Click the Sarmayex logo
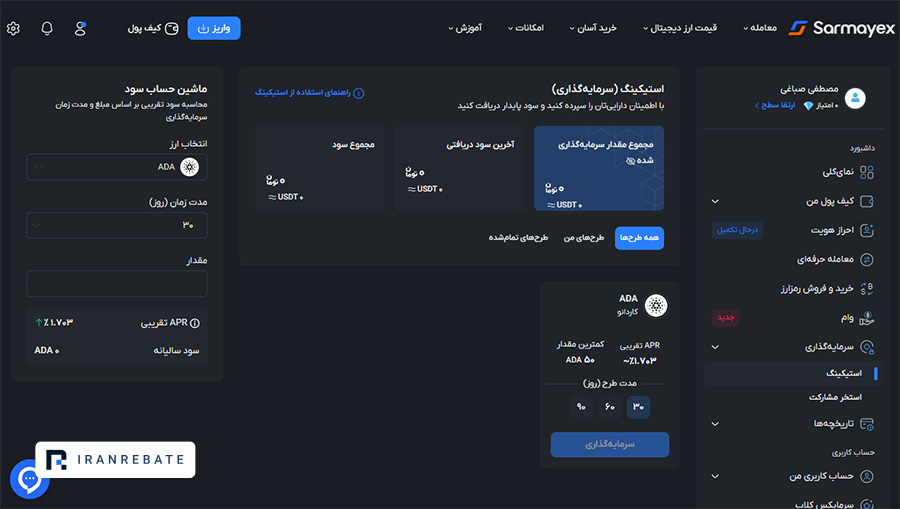Viewport: 900px width, 509px height. pos(841,28)
